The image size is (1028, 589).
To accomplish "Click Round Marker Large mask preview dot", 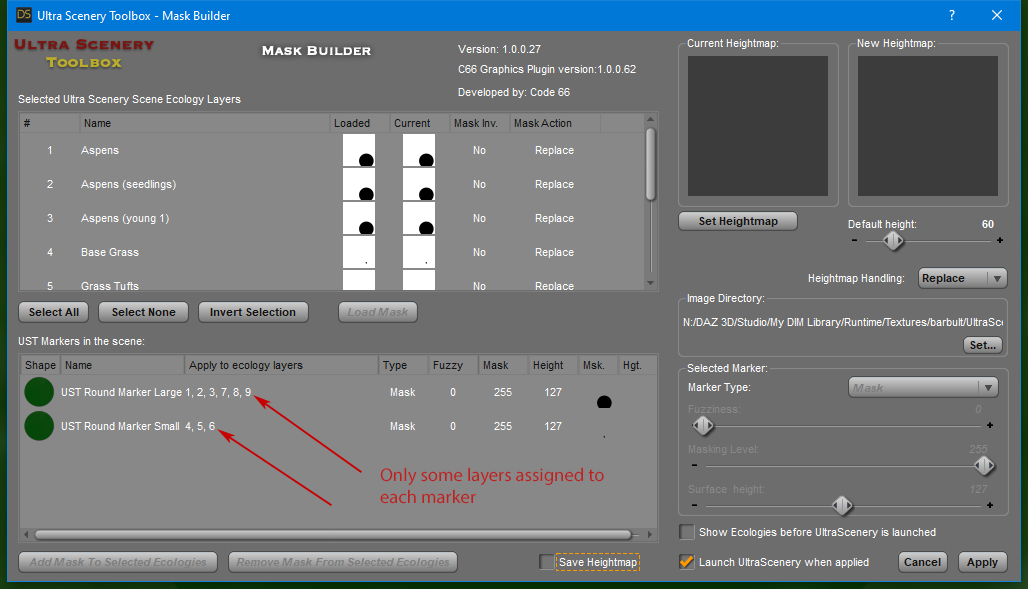I will pos(604,401).
